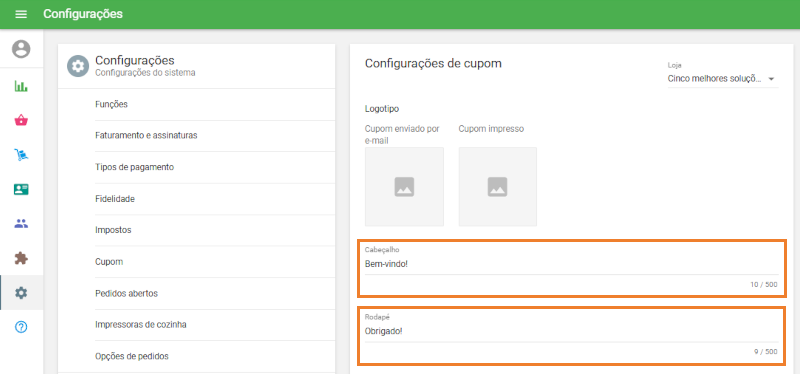This screenshot has width=800, height=374.
Task: Open Faturamento e assinaturas settings
Action: pyautogui.click(x=196, y=136)
